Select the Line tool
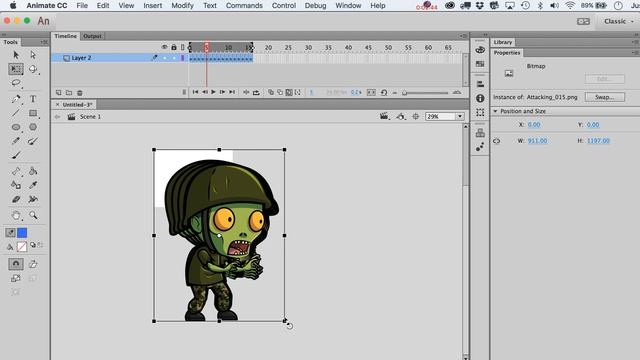The width and height of the screenshot is (640, 360). (x=16, y=113)
